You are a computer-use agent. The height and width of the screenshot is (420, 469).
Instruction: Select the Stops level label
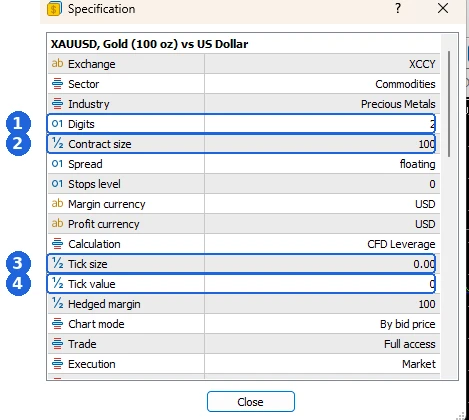tap(94, 184)
